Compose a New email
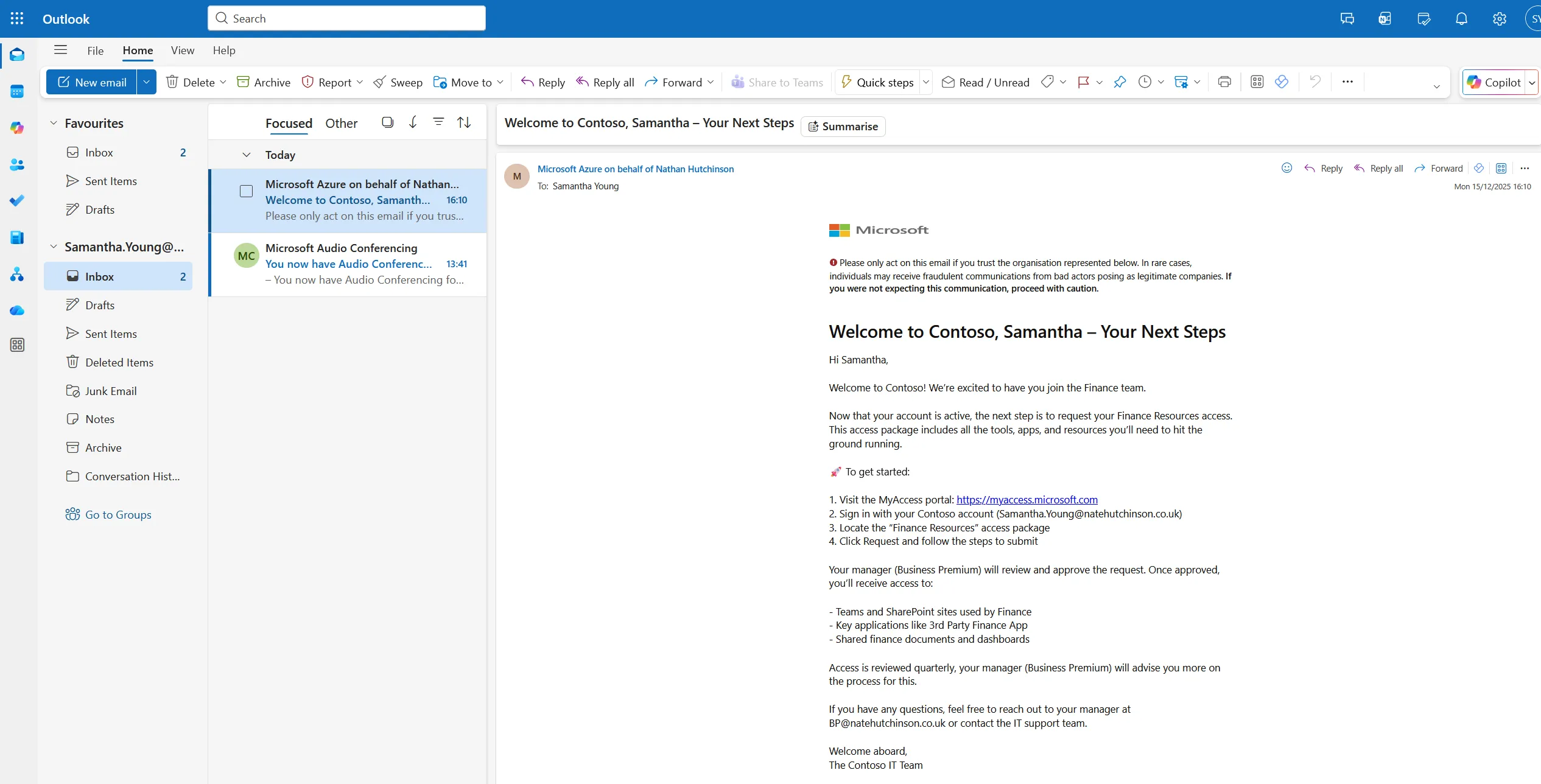 (92, 82)
